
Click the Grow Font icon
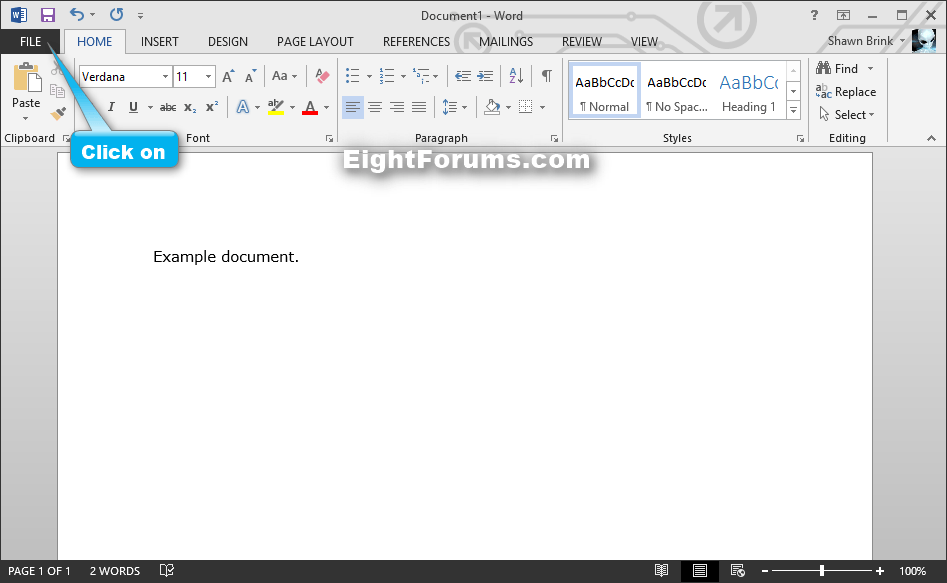point(228,76)
